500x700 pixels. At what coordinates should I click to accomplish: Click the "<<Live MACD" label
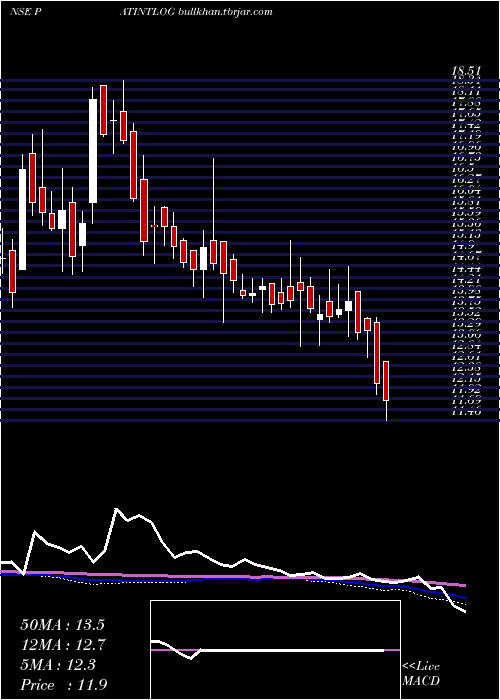421,674
